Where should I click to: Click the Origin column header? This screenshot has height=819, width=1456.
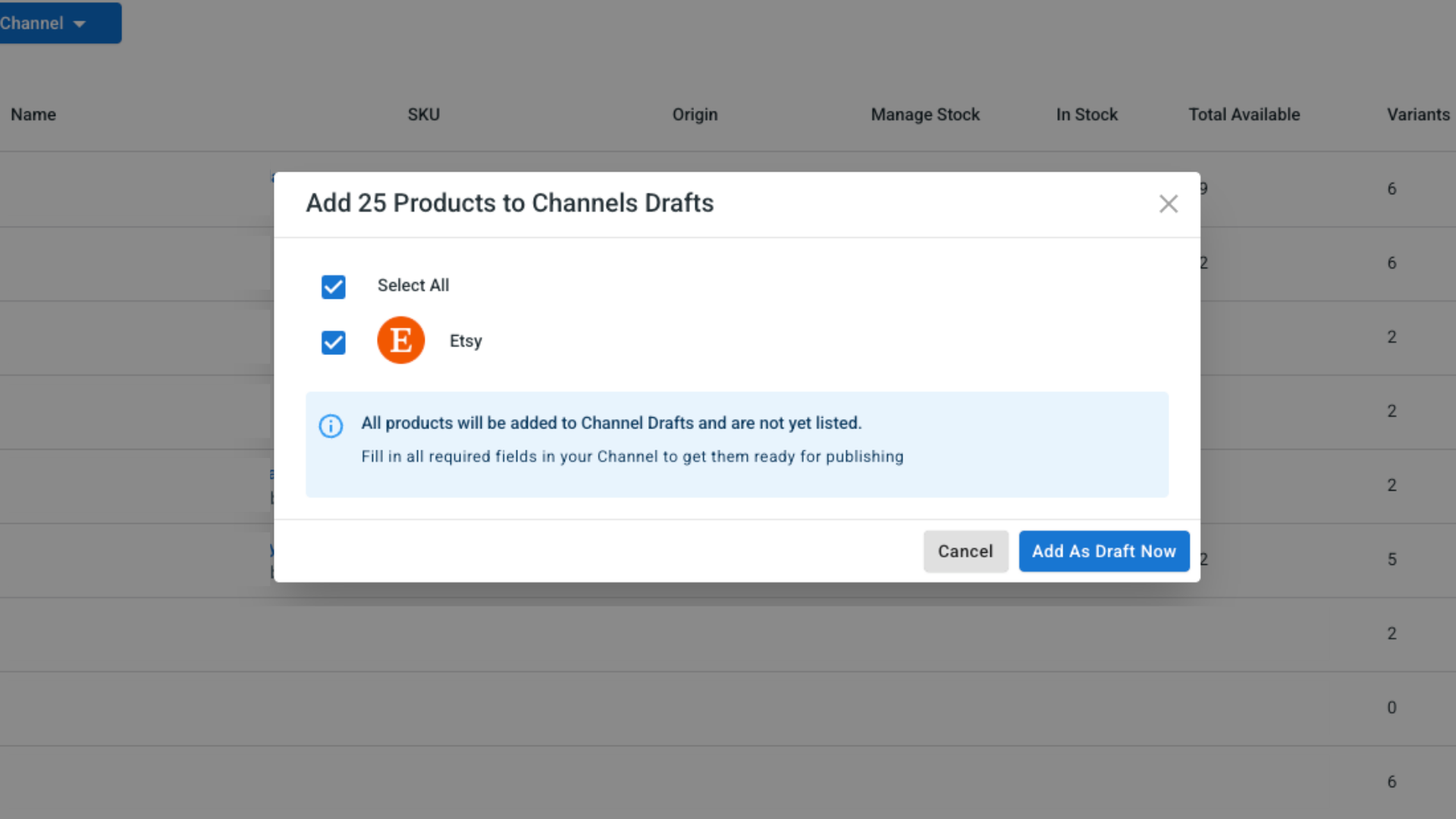coord(695,115)
